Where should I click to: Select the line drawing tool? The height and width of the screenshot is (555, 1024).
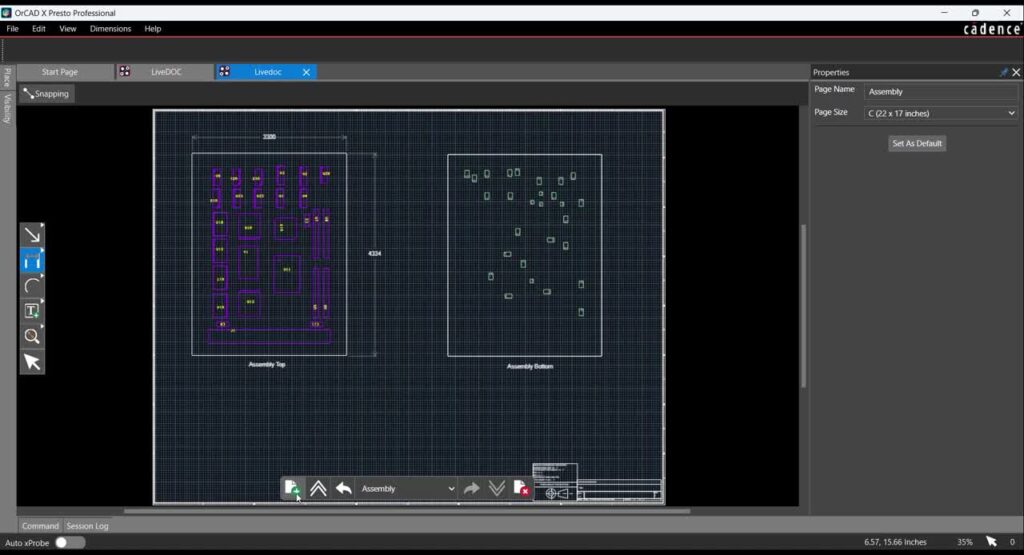(x=32, y=235)
